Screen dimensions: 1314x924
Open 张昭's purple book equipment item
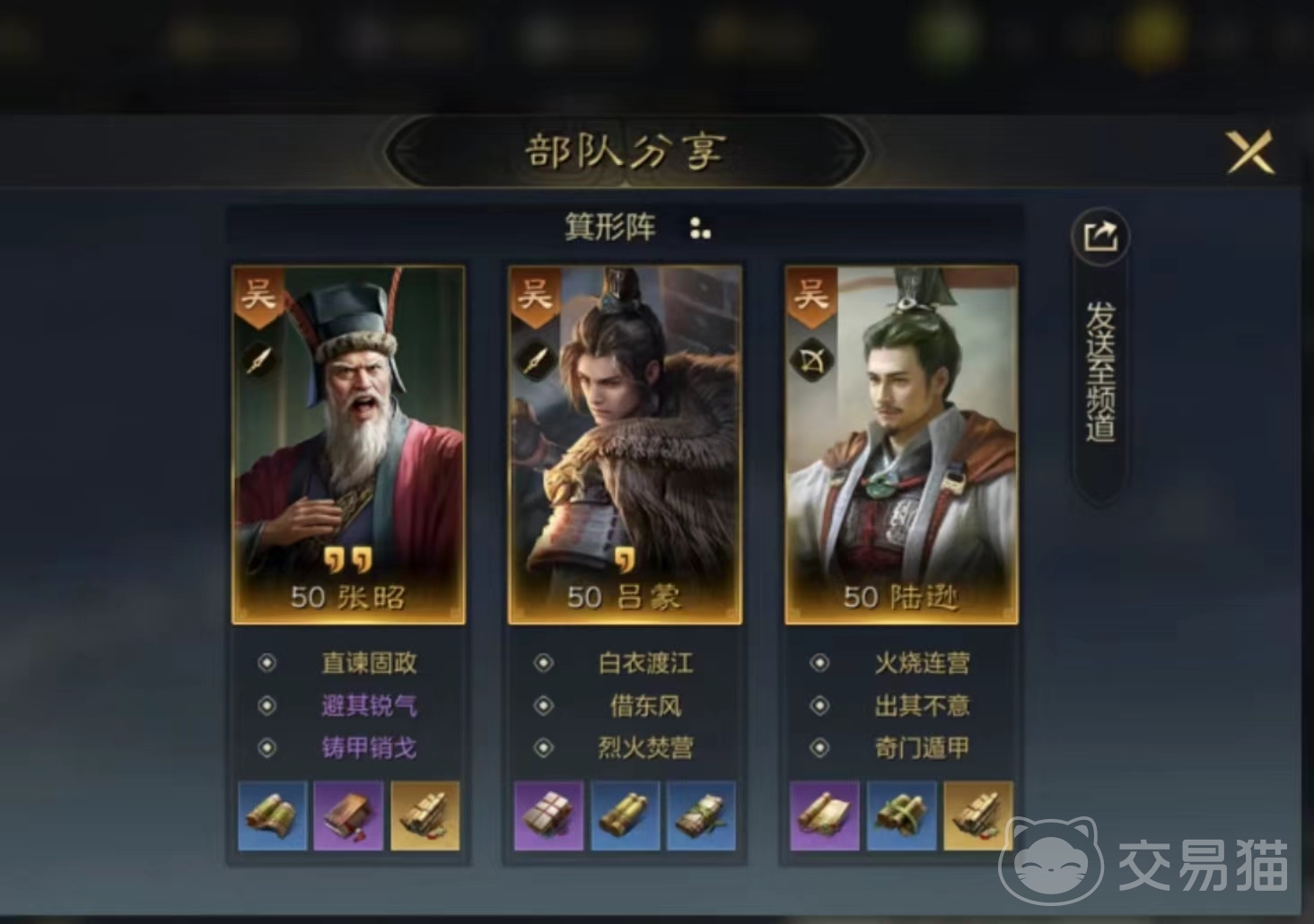[x=348, y=815]
